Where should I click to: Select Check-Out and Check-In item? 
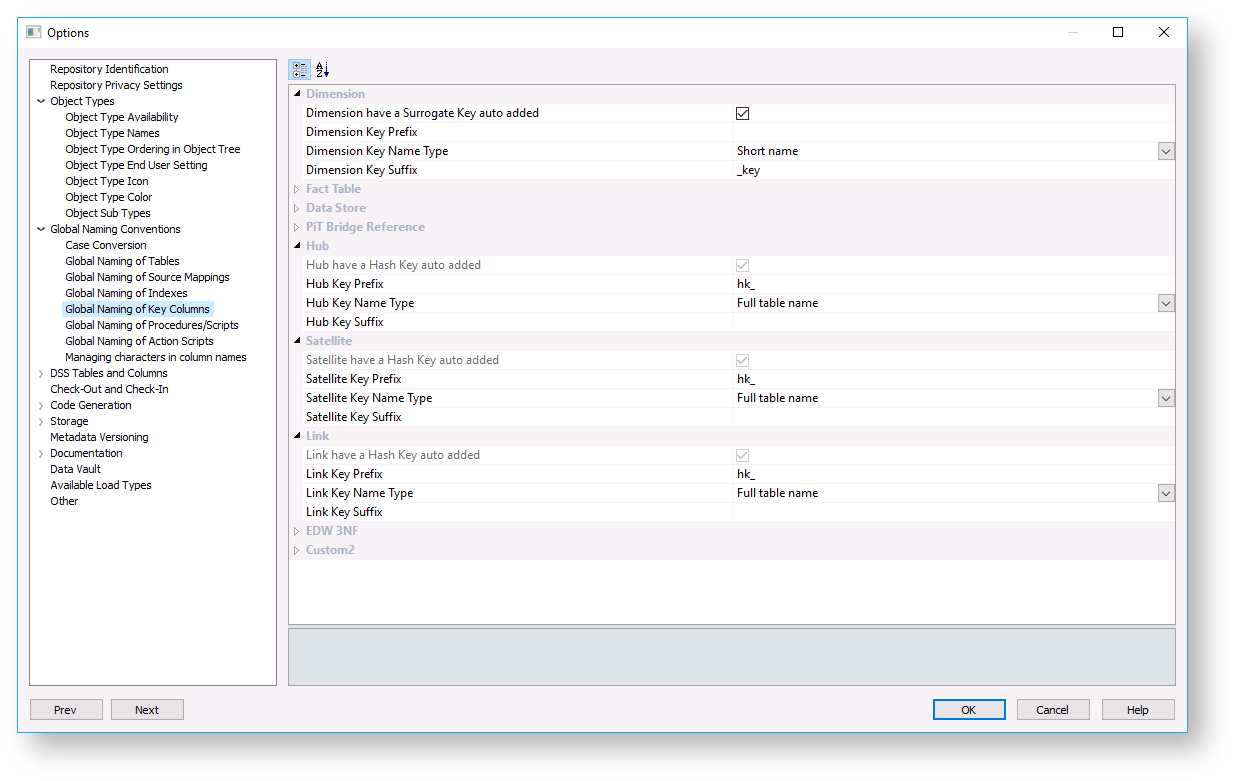pos(109,389)
